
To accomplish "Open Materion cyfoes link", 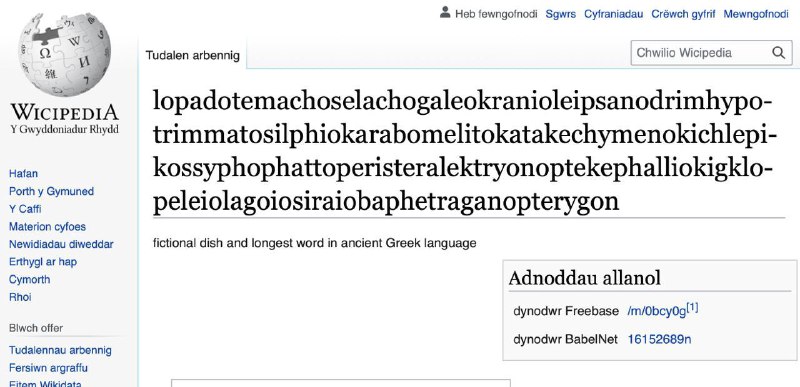I will (47, 227).
